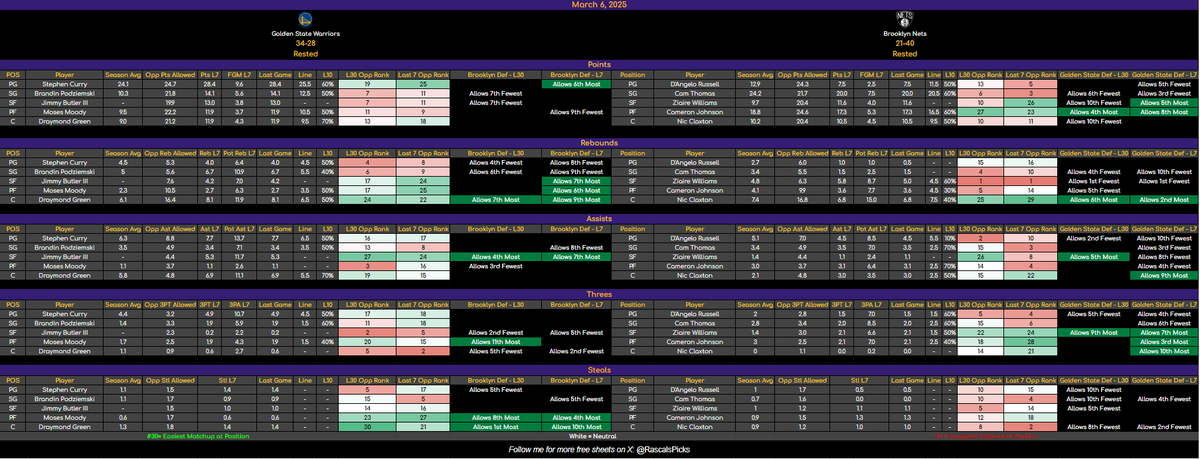
Task: Click Draymond Green's Rebounds L30 Opp Rank cell
Action: pos(369,200)
